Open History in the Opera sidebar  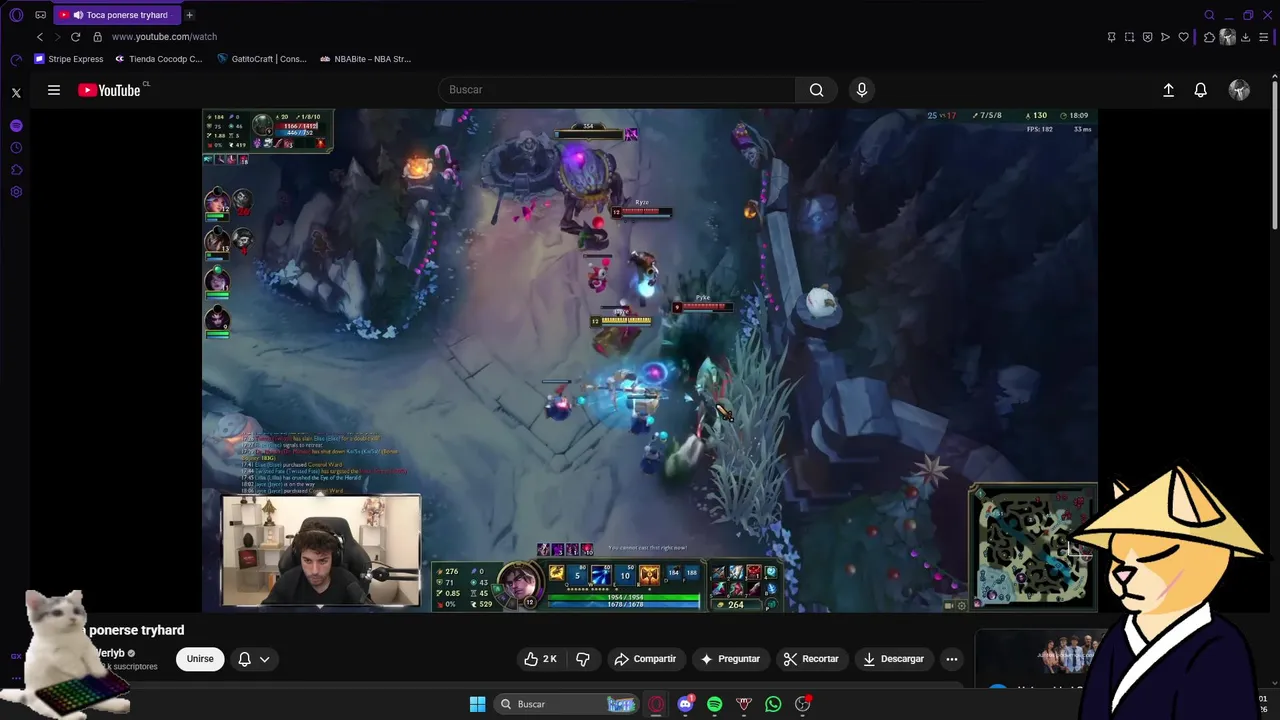(x=16, y=148)
